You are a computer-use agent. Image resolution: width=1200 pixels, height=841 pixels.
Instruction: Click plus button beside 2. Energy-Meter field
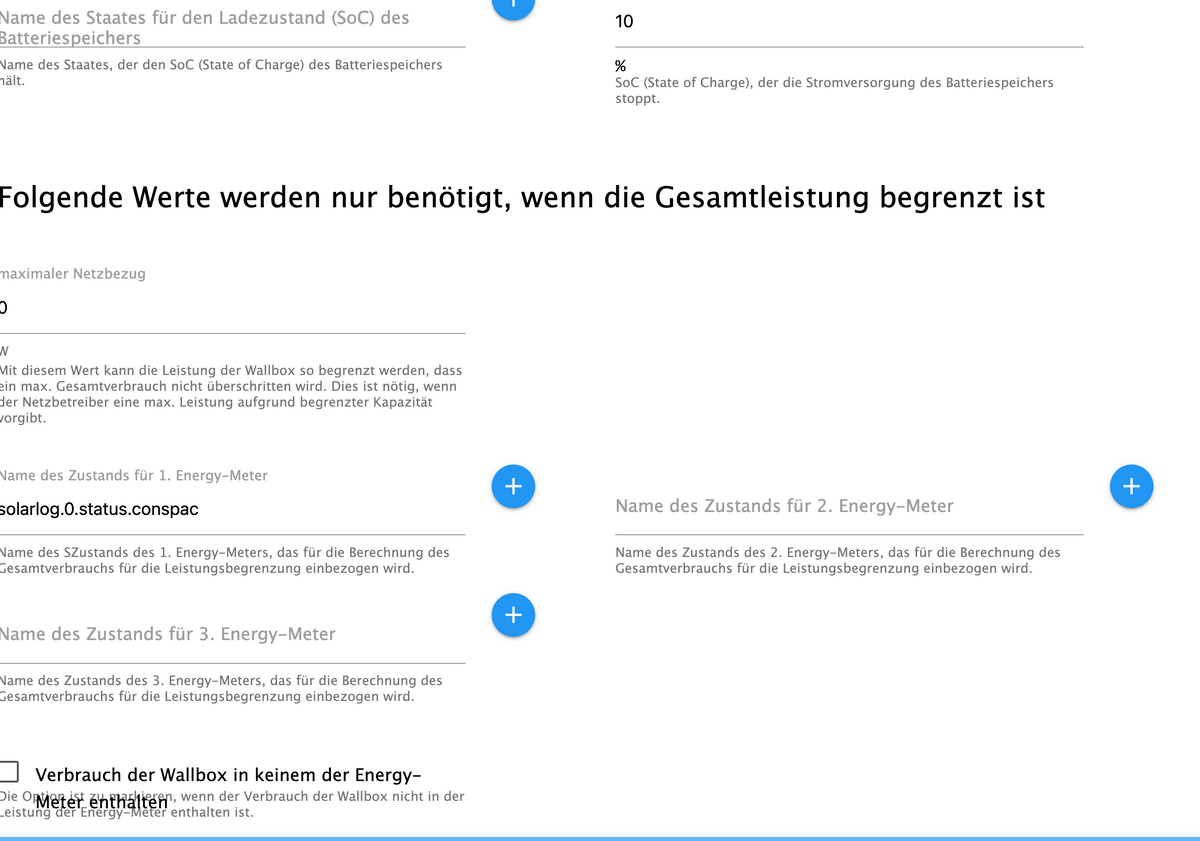pos(1131,486)
